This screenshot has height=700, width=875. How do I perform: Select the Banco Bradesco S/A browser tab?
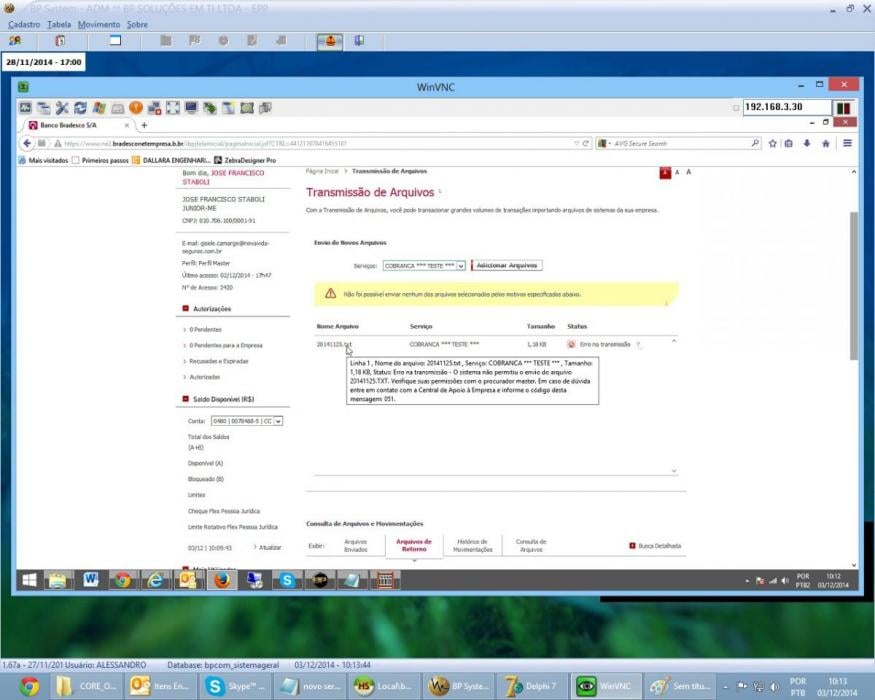coord(78,125)
